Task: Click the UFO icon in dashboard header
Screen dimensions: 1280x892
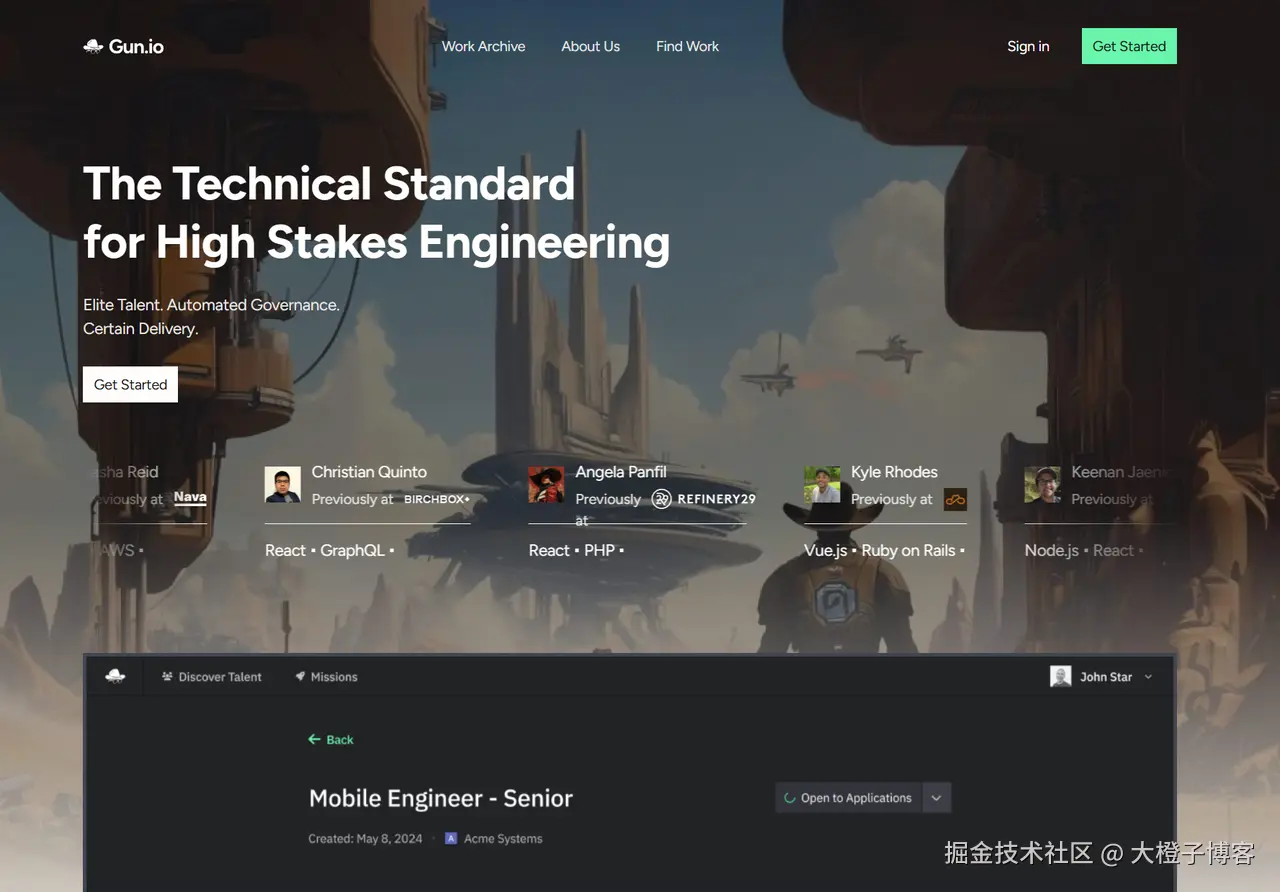Action: click(x=115, y=677)
